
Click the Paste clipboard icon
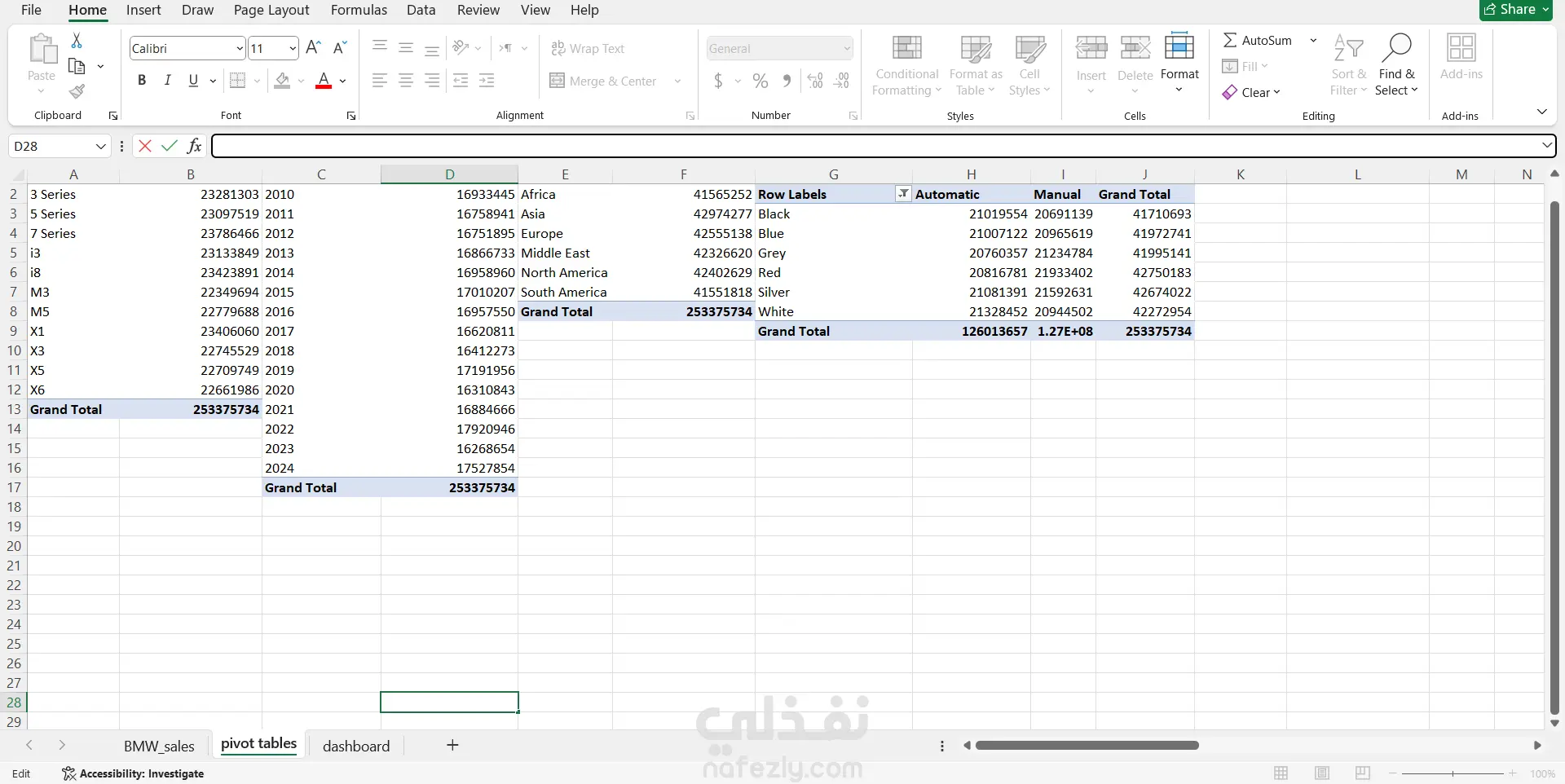(x=42, y=49)
